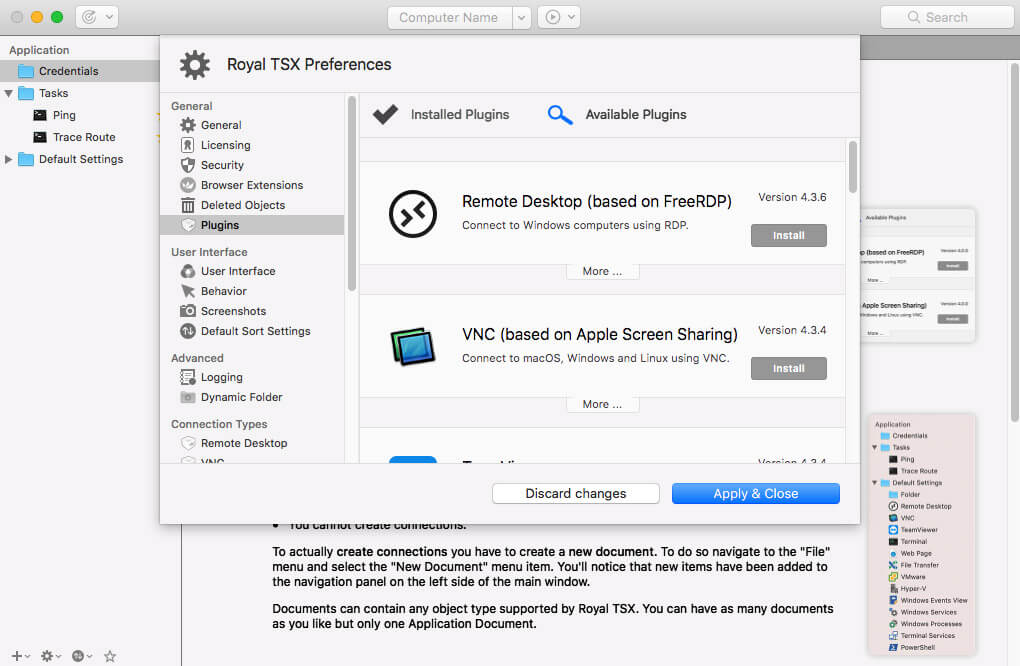
Task: Collapse the Tasks folder
Action: pyautogui.click(x=10, y=92)
